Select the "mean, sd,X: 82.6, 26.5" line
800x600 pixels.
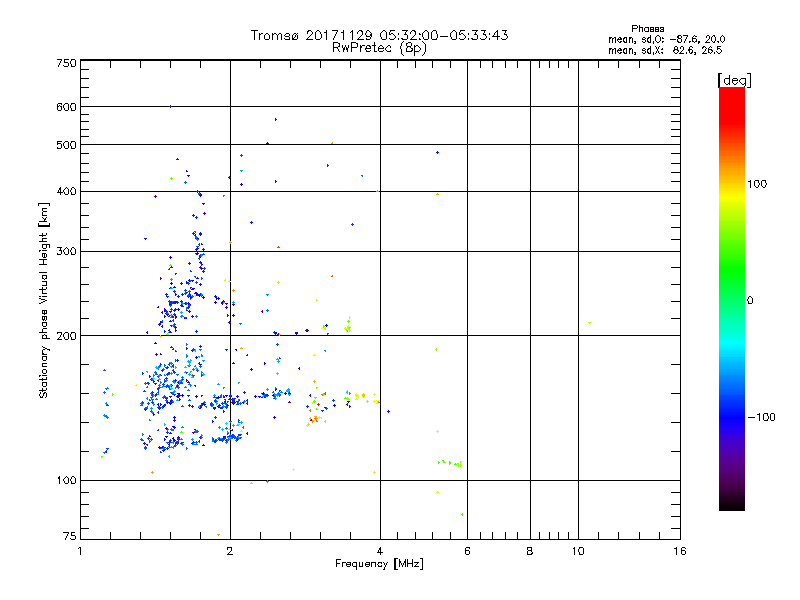pyautogui.click(x=665, y=50)
